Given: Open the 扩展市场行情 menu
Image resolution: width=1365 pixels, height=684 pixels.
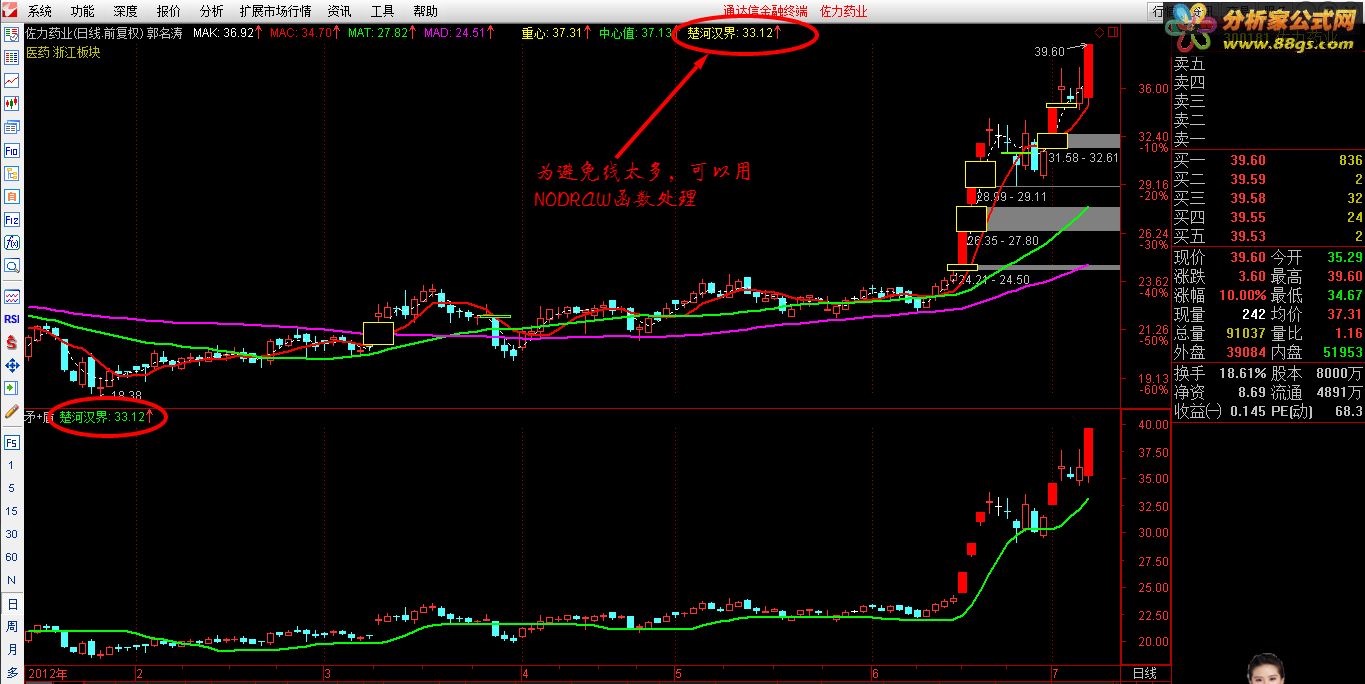Looking at the screenshot, I should pos(275,12).
